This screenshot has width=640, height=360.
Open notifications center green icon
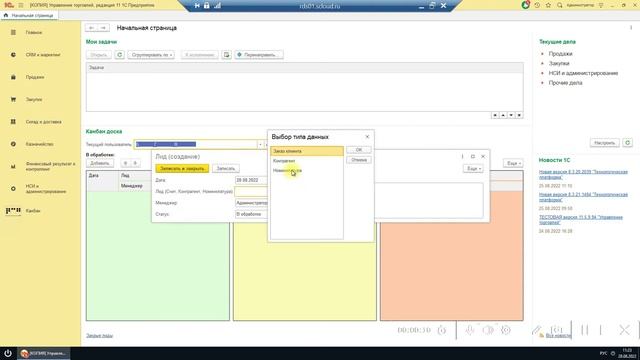pos(526,5)
